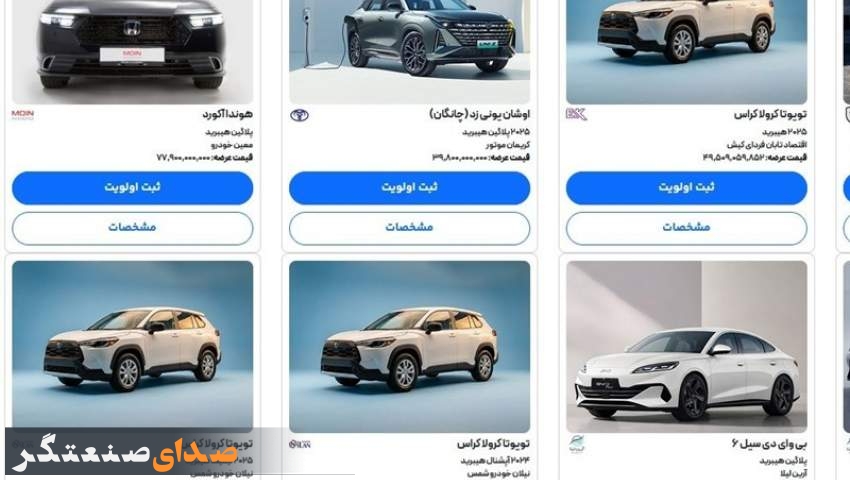Open specifications of top-row Toyota Corolla Cross

coord(686,228)
